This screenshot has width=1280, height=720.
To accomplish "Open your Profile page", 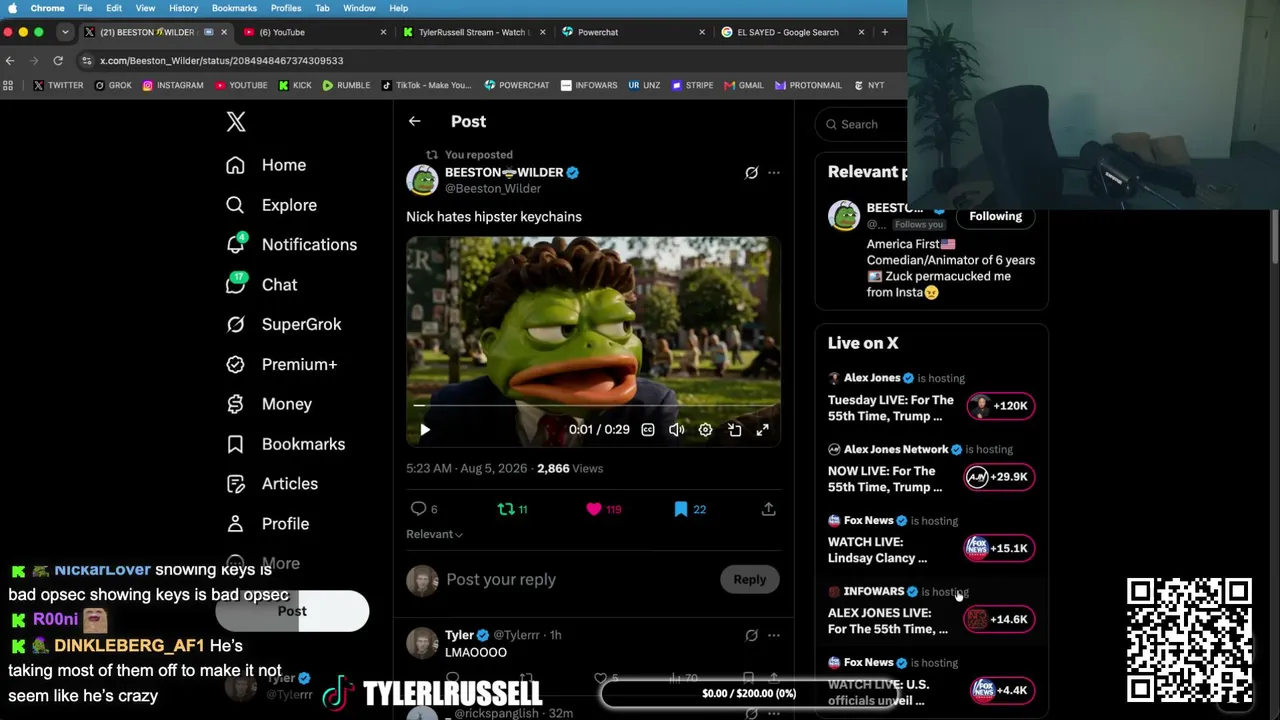I will pos(267,524).
